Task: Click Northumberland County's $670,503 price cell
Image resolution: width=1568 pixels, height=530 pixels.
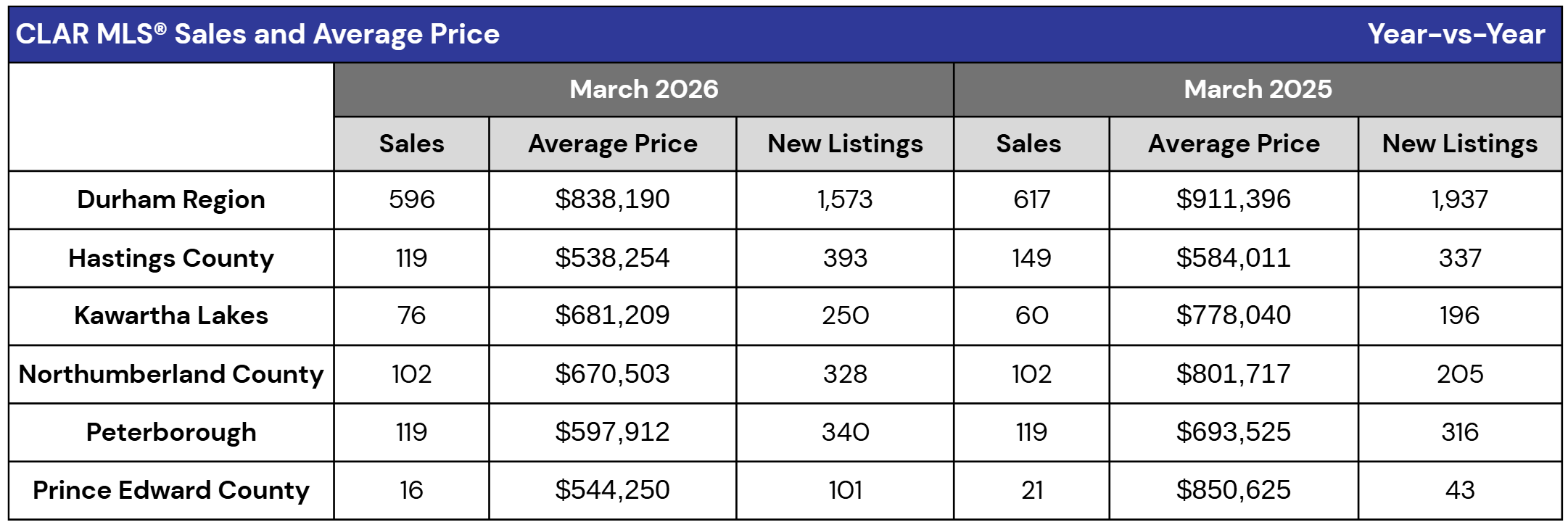Action: (612, 374)
